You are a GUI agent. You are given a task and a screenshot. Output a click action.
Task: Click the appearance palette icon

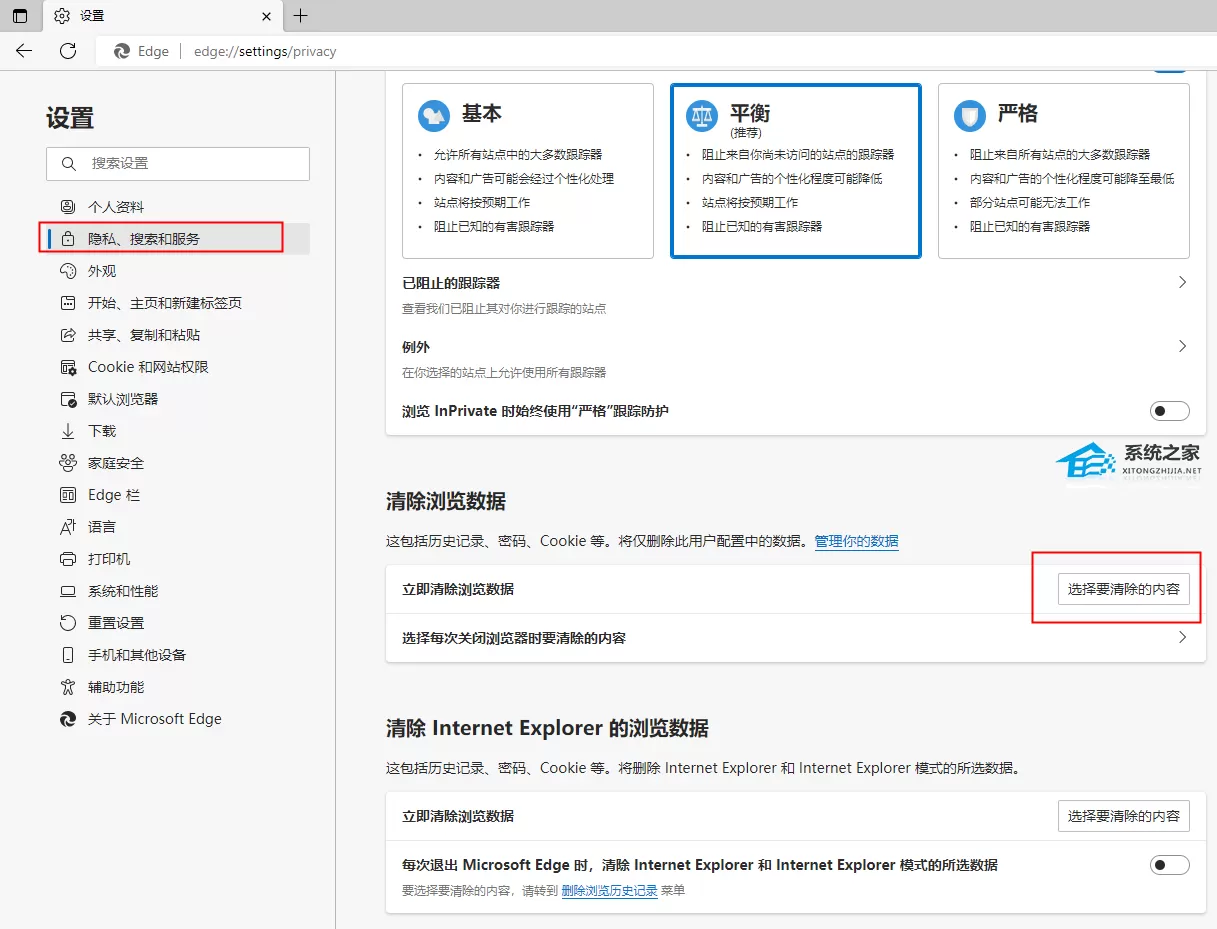(x=68, y=271)
